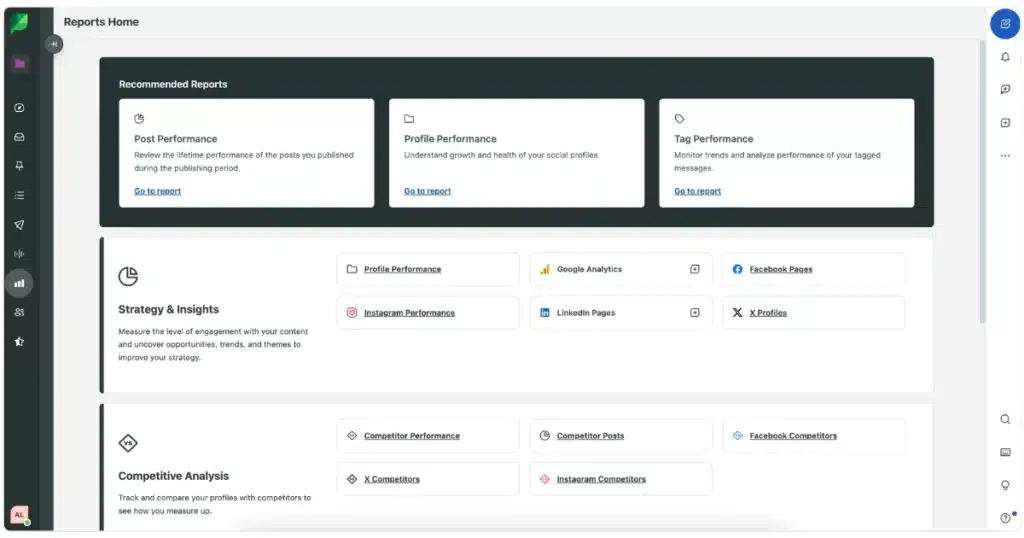Open the Competitor Performance report link
This screenshot has height=538, width=1024.
coord(411,435)
